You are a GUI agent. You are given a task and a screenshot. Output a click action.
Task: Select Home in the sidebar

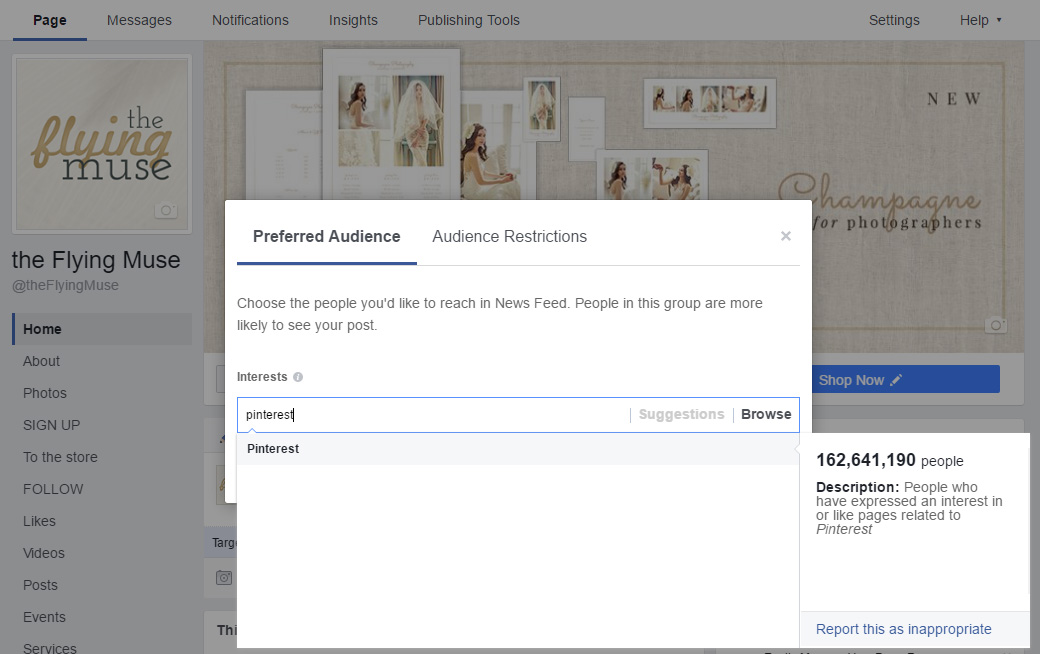point(102,329)
